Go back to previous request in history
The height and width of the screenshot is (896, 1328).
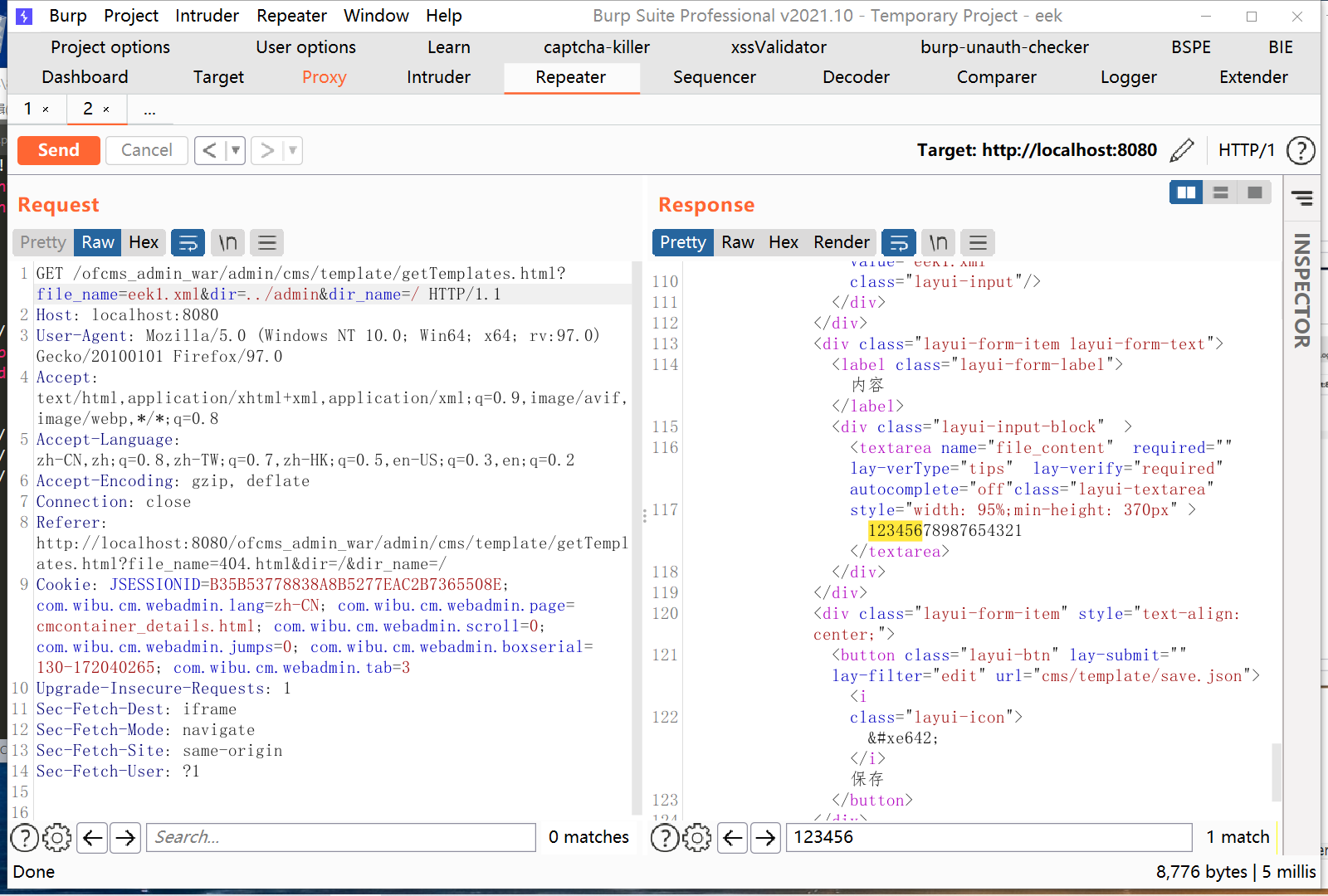coord(210,150)
